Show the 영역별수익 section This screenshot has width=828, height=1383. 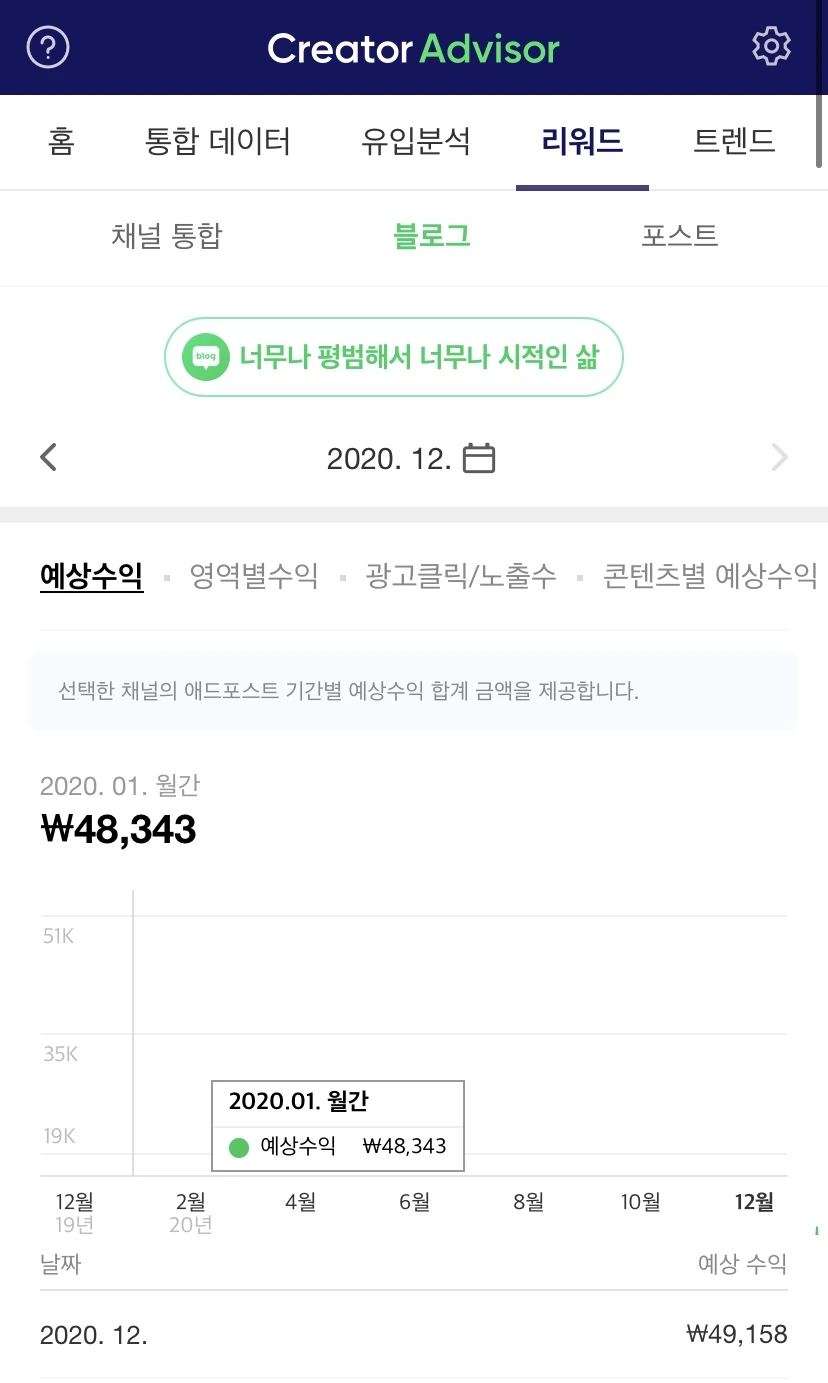coord(254,576)
